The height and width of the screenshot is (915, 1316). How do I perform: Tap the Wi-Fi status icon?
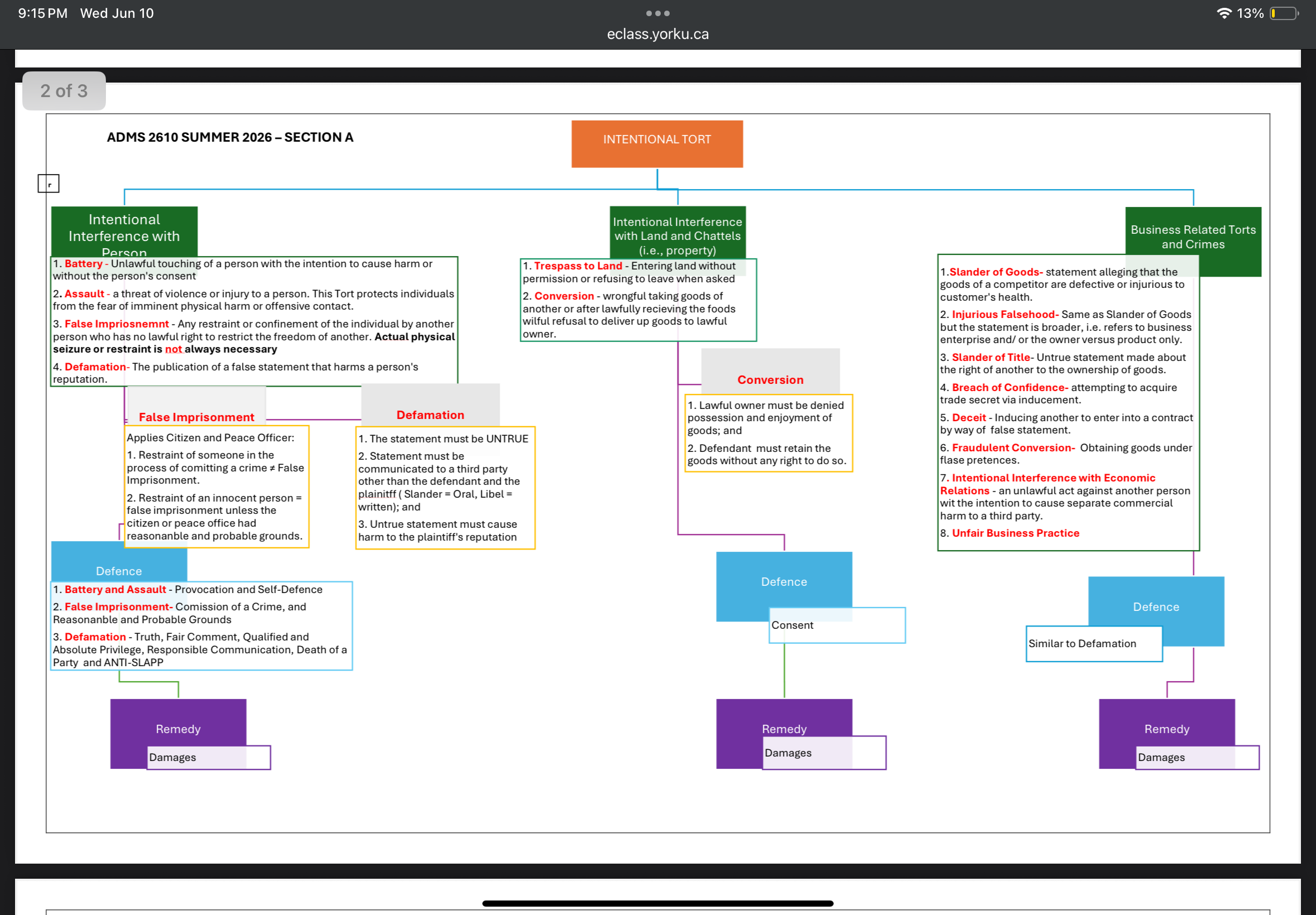(1223, 13)
